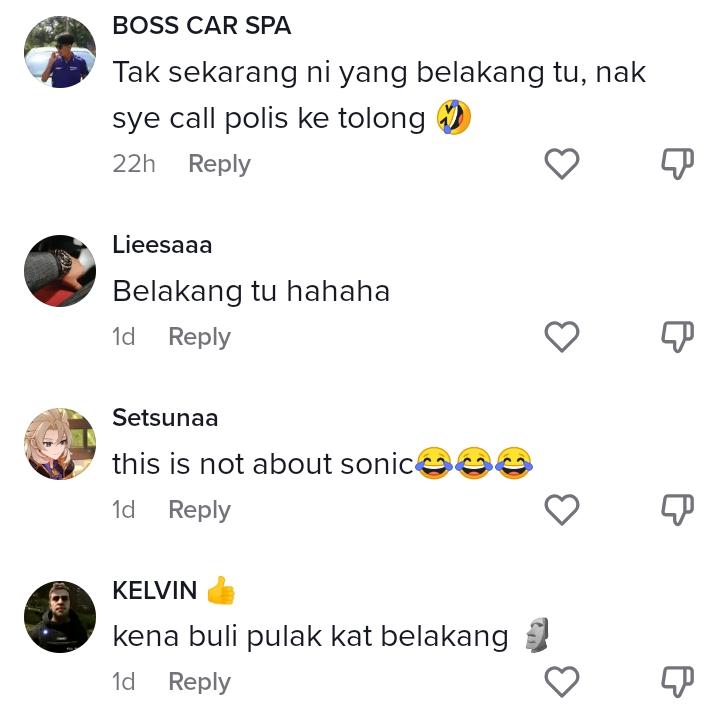
Task: Tap the Setsunaa username
Action: pyautogui.click(x=165, y=418)
